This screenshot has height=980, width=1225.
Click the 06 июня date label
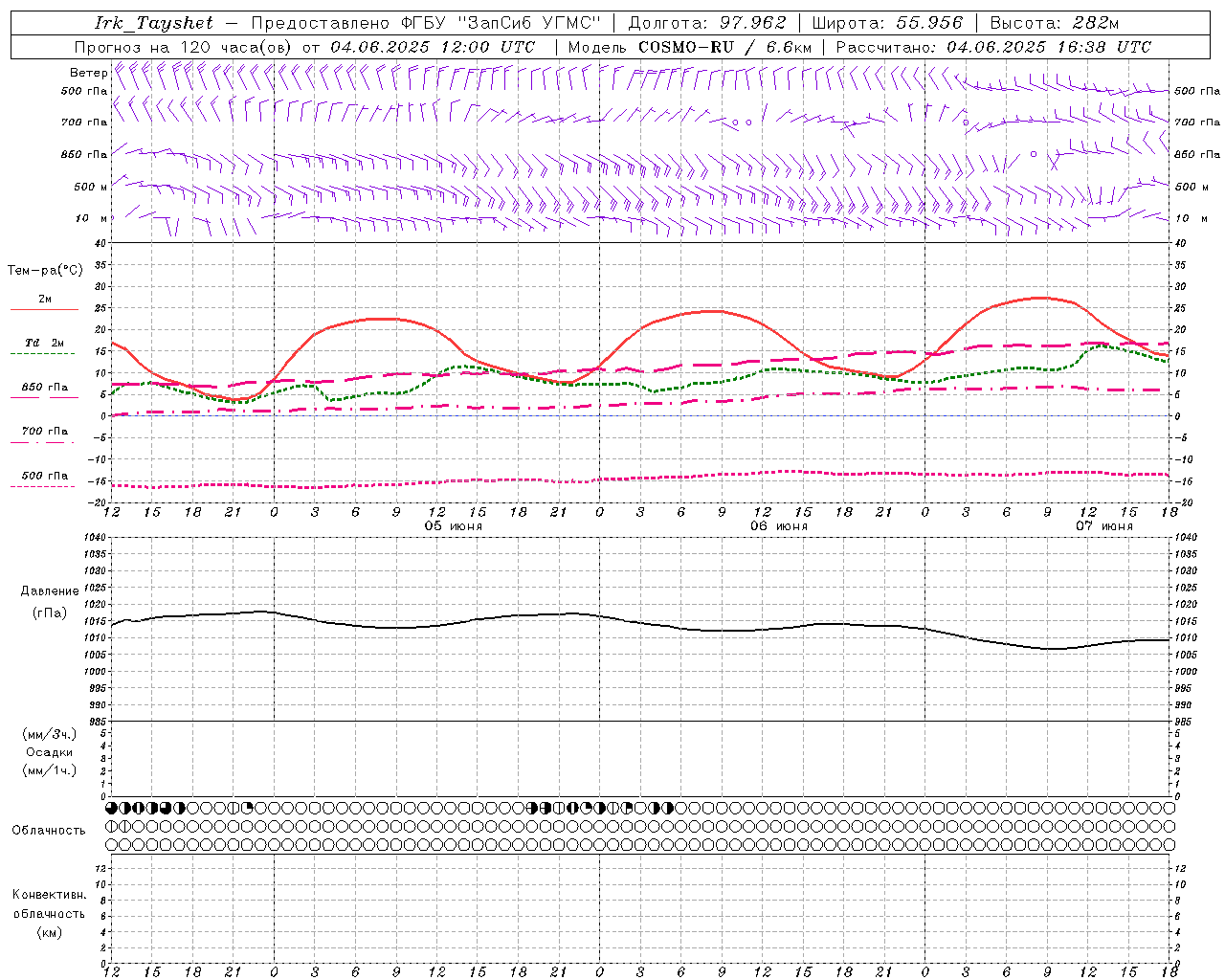779,526
